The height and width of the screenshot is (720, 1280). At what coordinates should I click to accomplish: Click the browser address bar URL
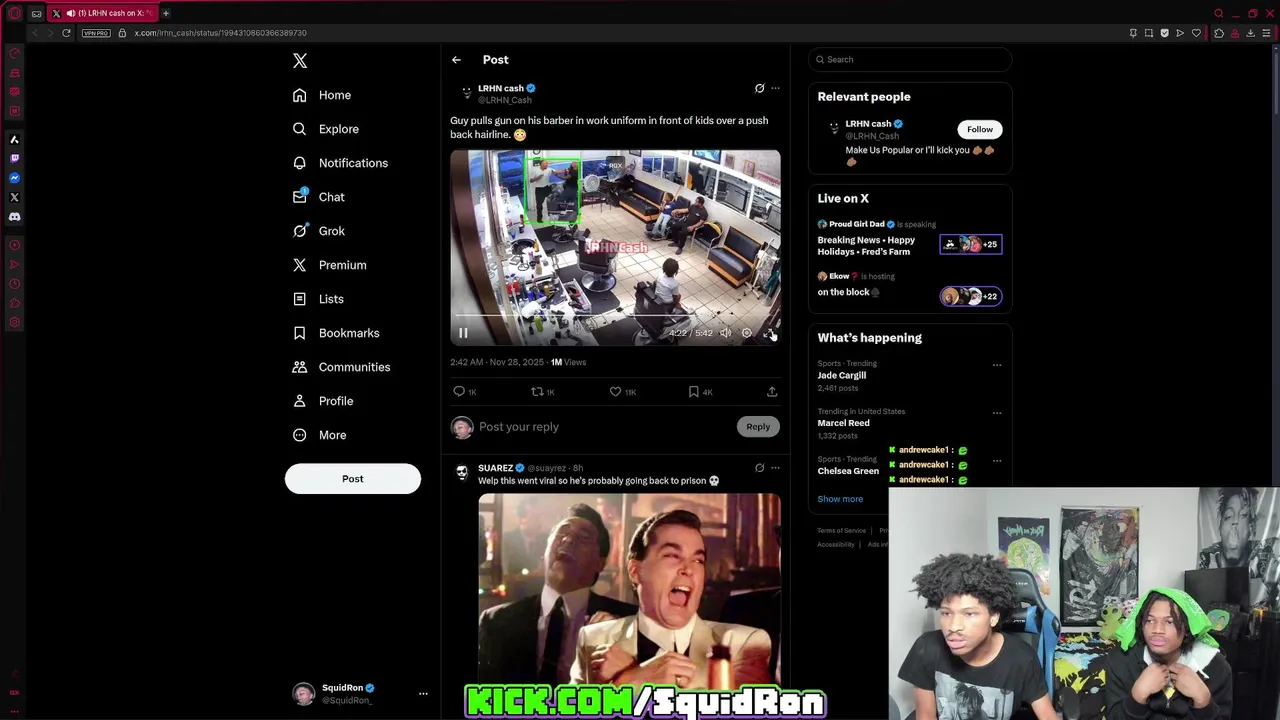point(220,33)
